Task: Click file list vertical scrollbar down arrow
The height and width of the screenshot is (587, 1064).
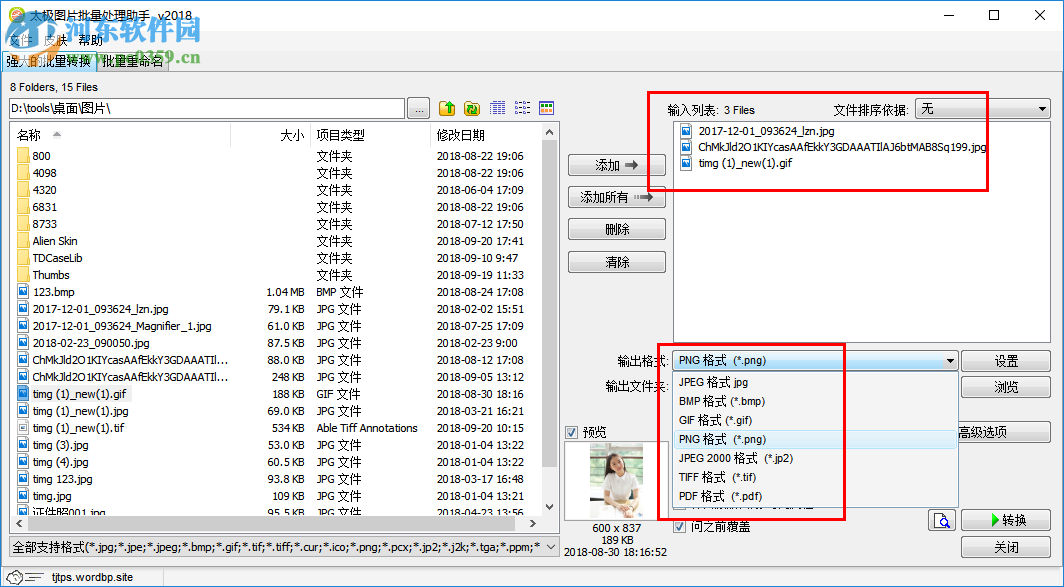Action: (549, 508)
